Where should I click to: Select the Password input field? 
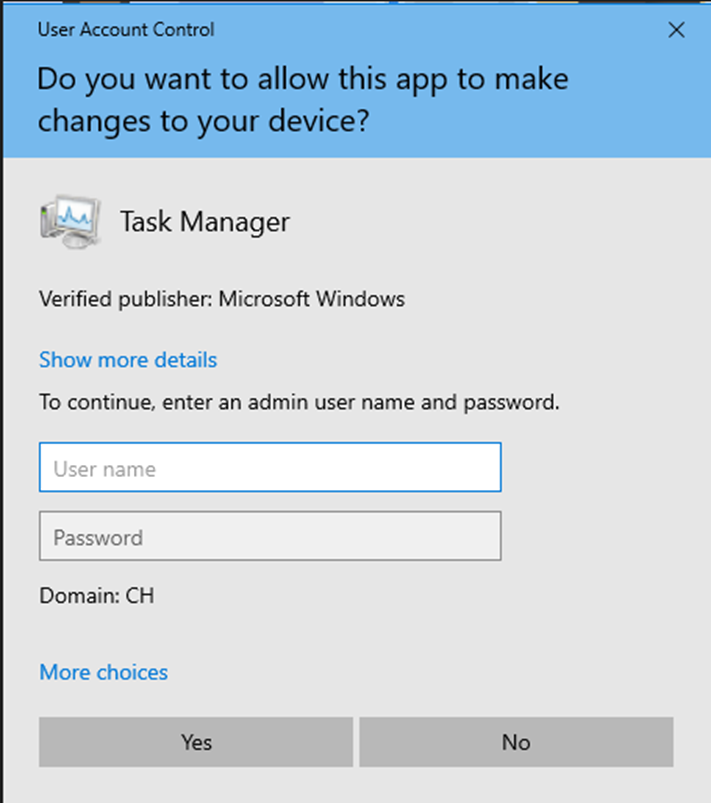point(270,536)
